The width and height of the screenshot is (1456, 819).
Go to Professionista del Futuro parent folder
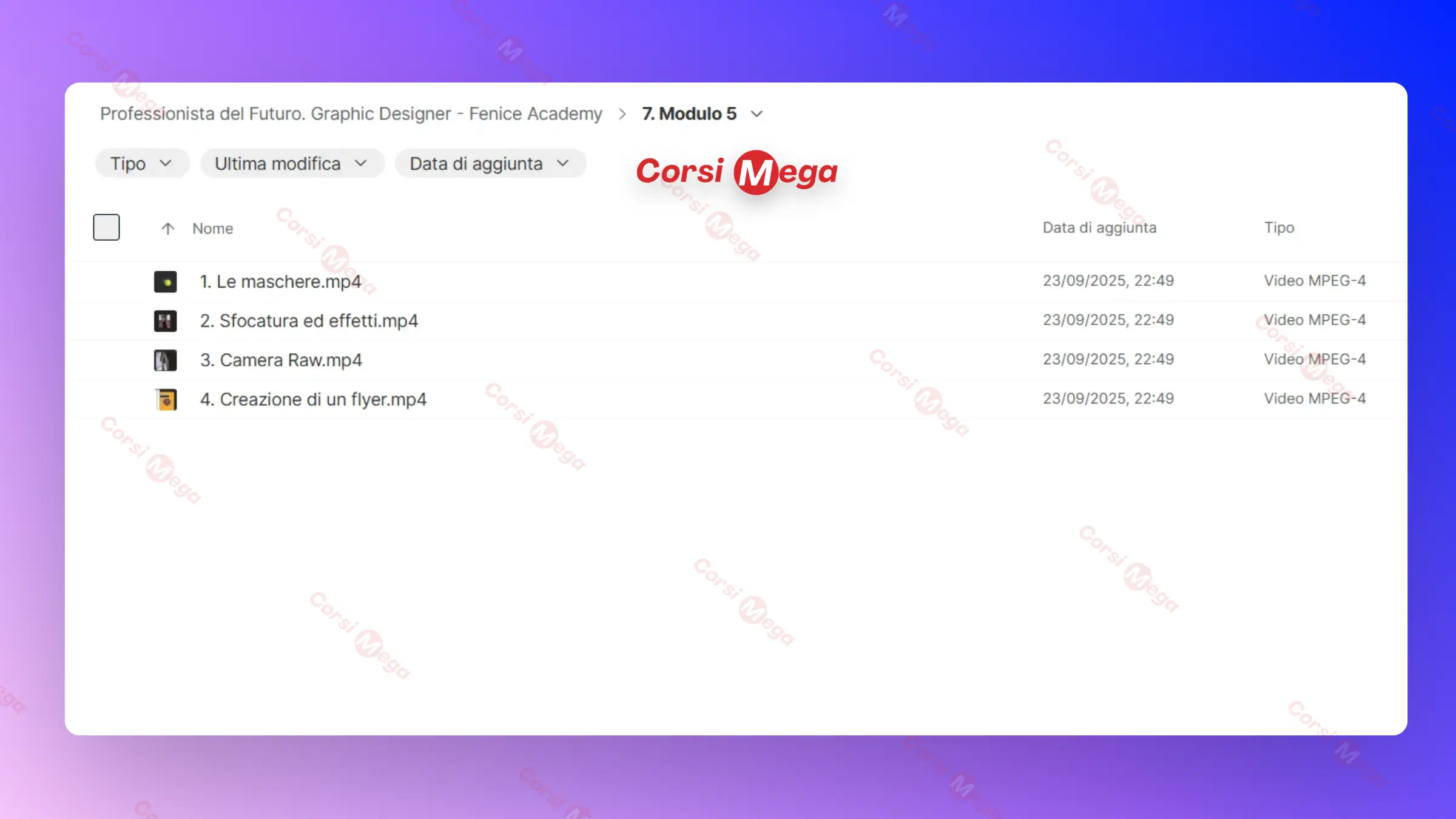point(351,114)
